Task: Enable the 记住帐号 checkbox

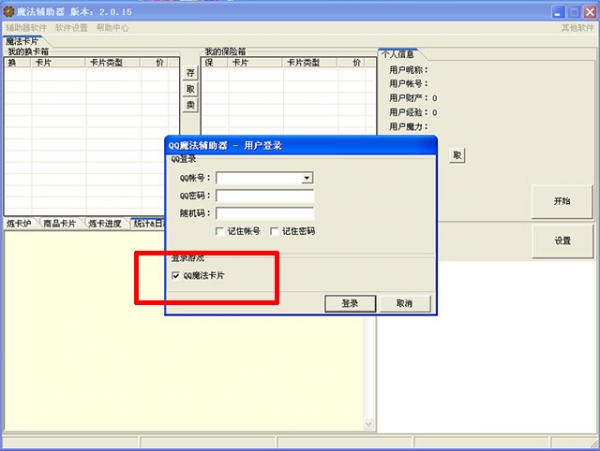Action: point(220,231)
